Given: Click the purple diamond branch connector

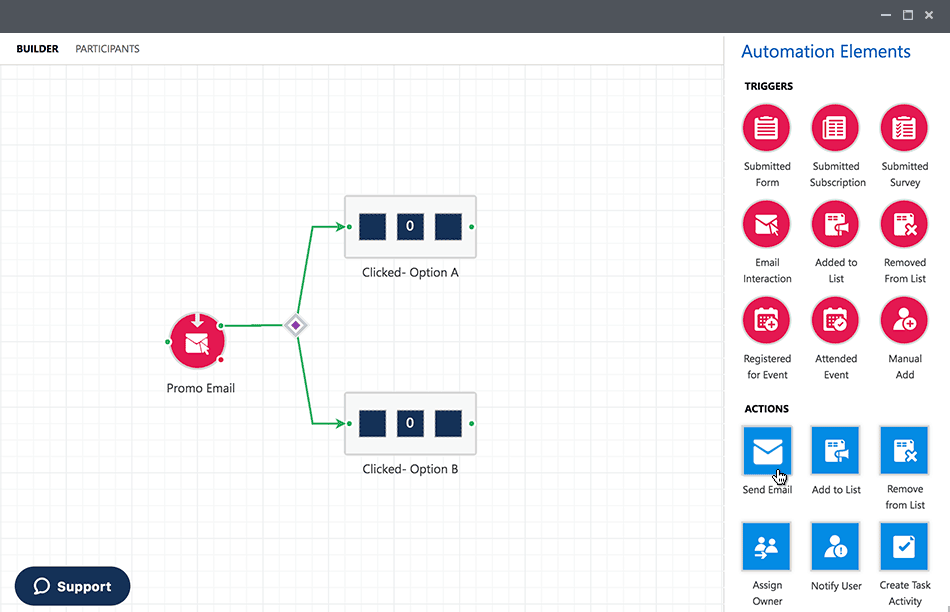Looking at the screenshot, I should tap(295, 325).
